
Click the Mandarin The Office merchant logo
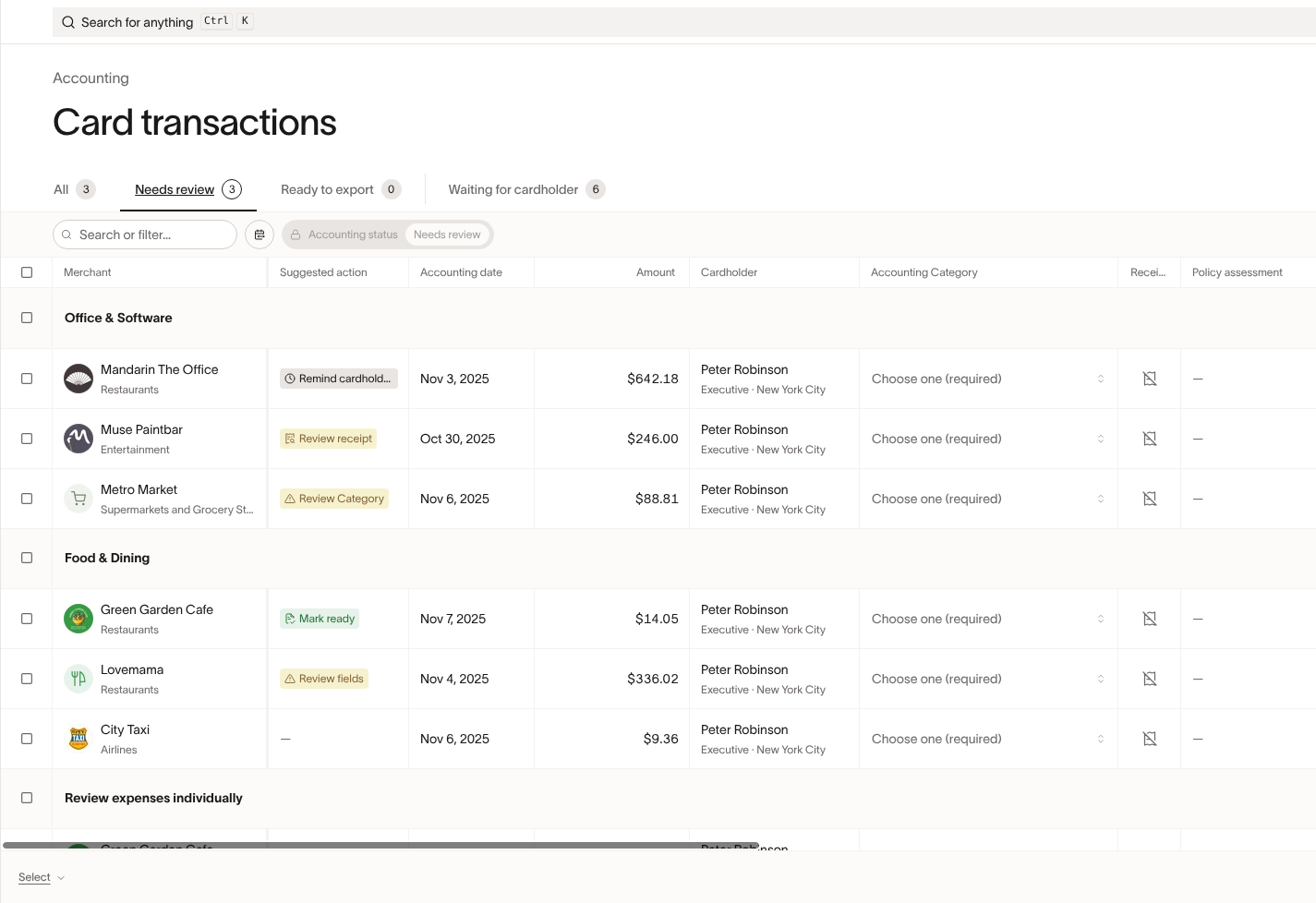tap(78, 379)
